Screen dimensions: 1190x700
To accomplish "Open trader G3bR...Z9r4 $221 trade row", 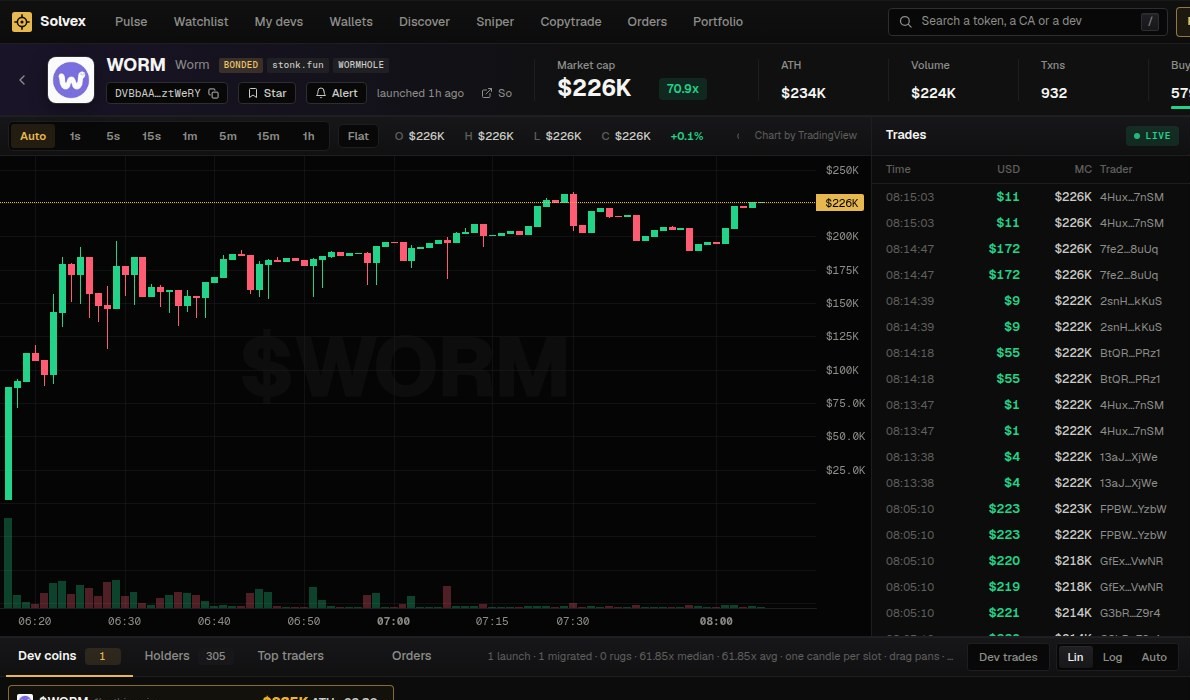I will pos(1130,613).
